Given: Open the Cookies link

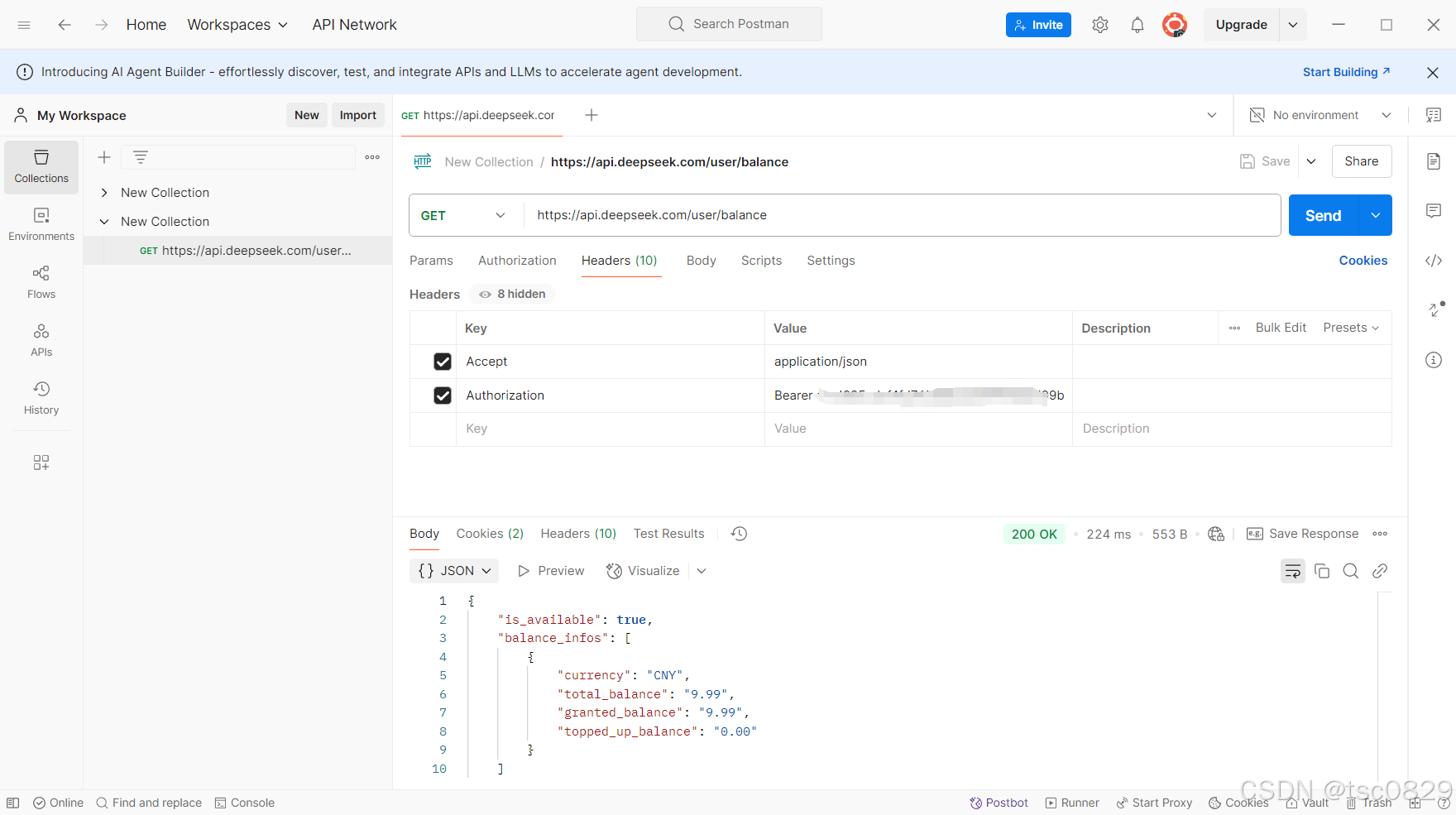Looking at the screenshot, I should coord(1363,261).
